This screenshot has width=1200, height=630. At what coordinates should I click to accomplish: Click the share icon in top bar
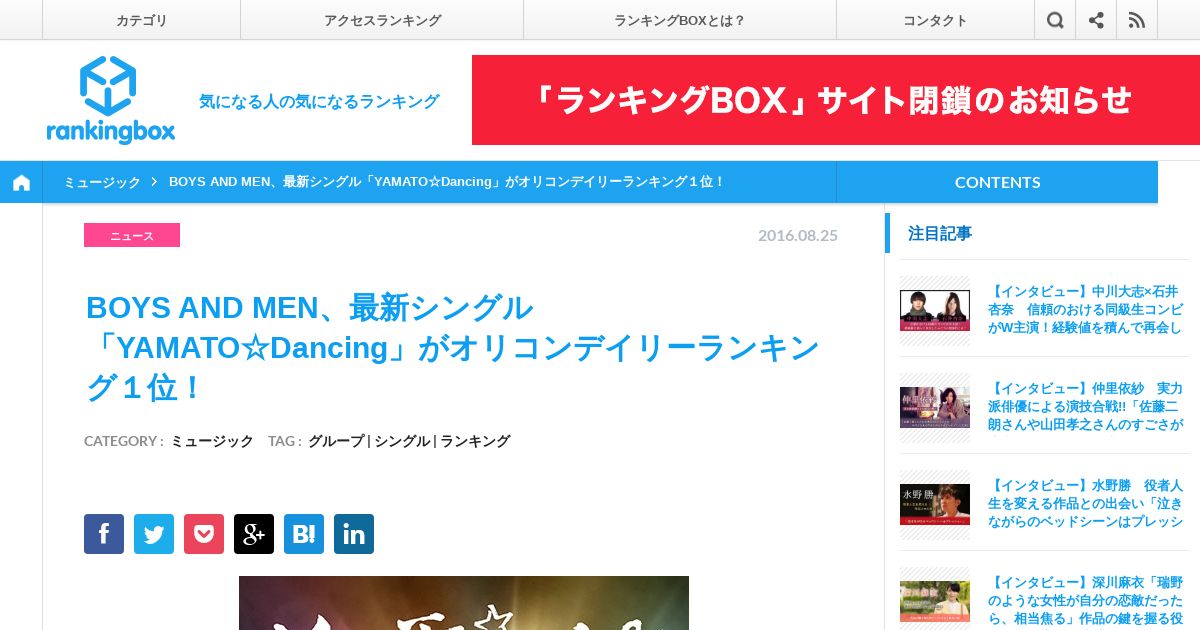pos(1096,20)
